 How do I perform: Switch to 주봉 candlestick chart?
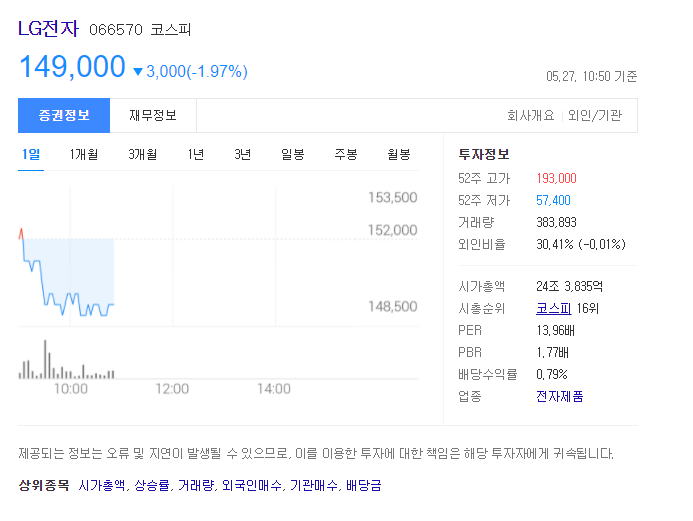pos(346,154)
